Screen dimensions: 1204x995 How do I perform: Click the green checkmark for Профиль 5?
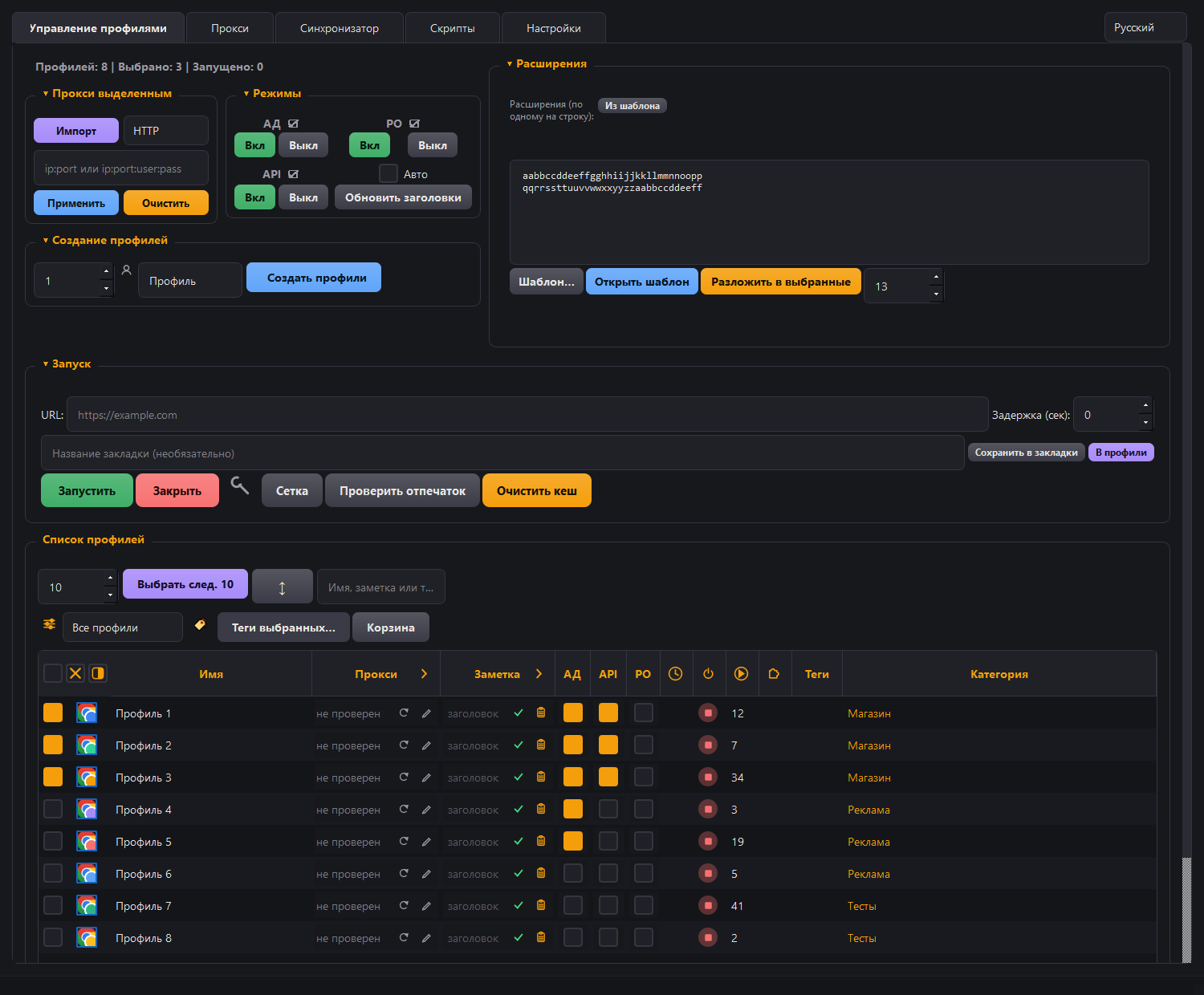click(519, 841)
